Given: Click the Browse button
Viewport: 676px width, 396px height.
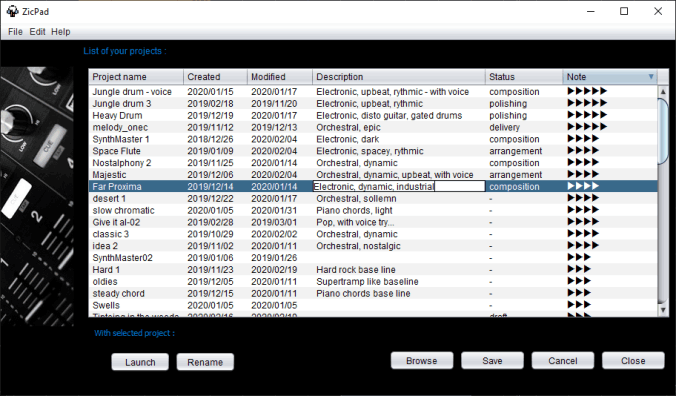Looking at the screenshot, I should coord(422,361).
